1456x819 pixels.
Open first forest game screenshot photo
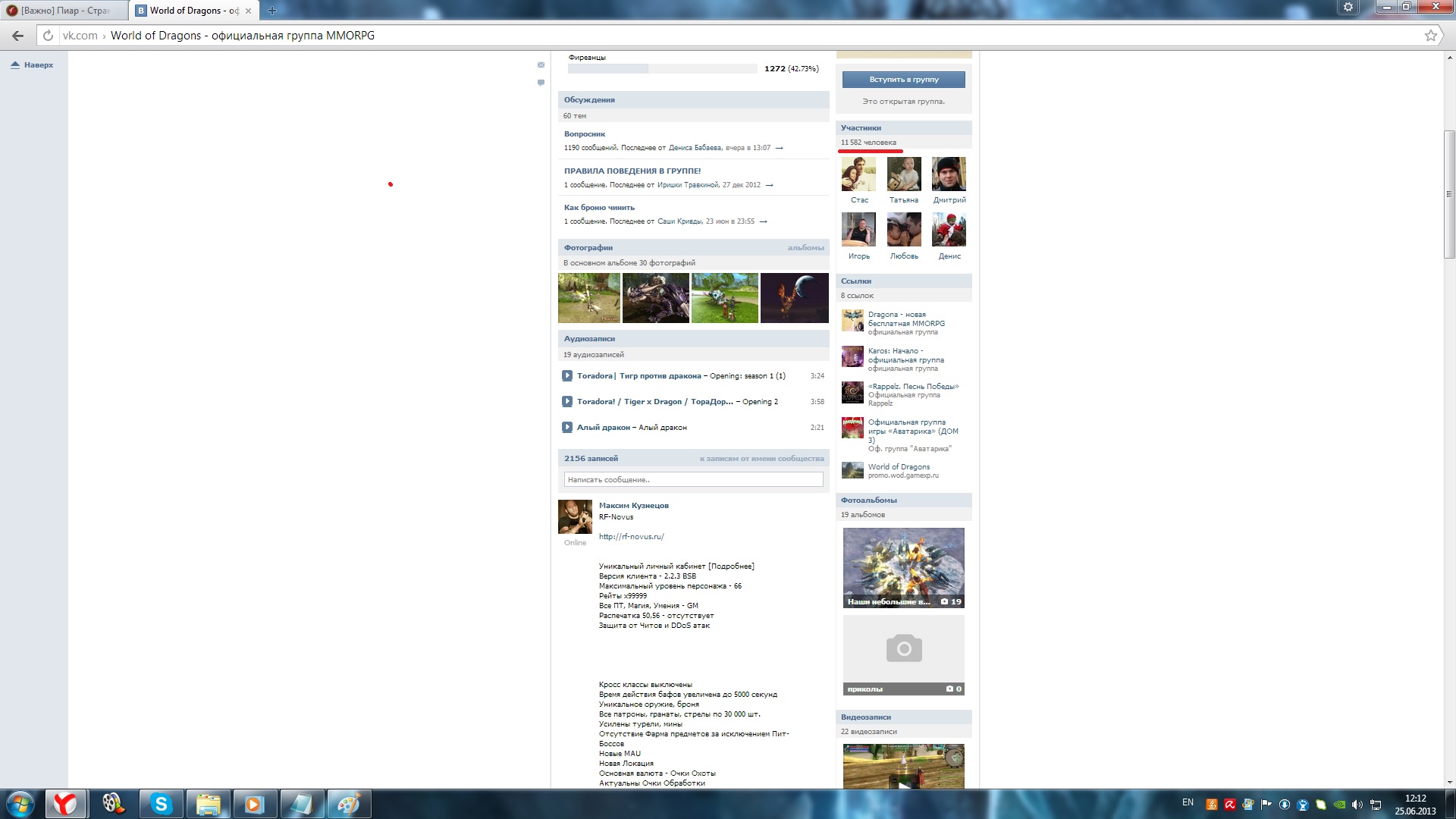pos(589,298)
